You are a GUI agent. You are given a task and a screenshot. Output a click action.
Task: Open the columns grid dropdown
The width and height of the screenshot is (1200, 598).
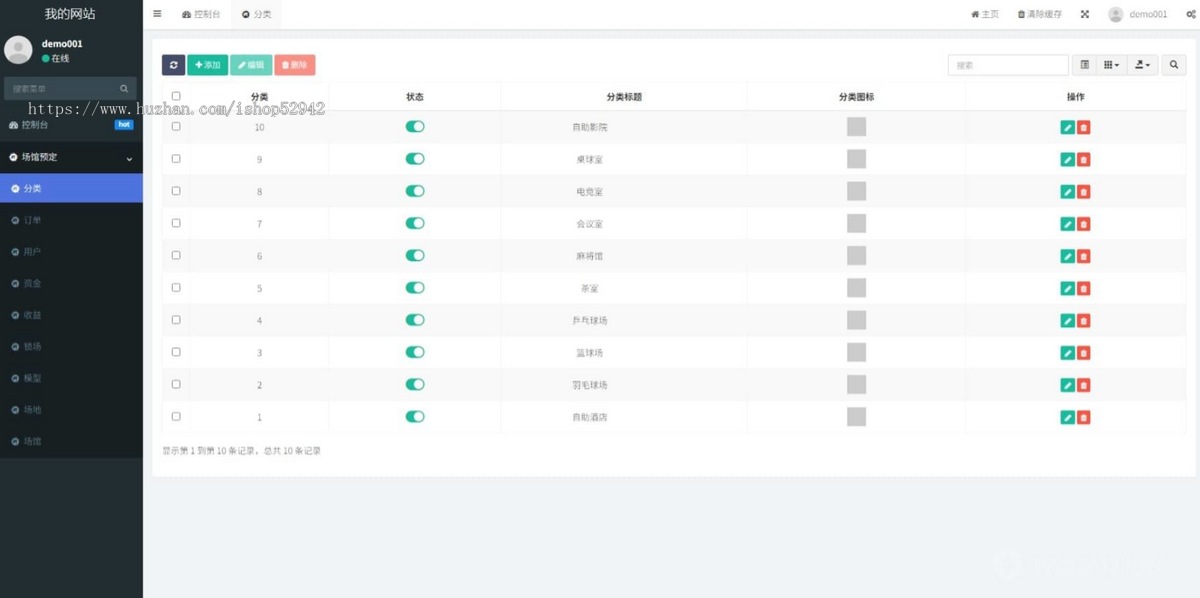click(x=1111, y=65)
